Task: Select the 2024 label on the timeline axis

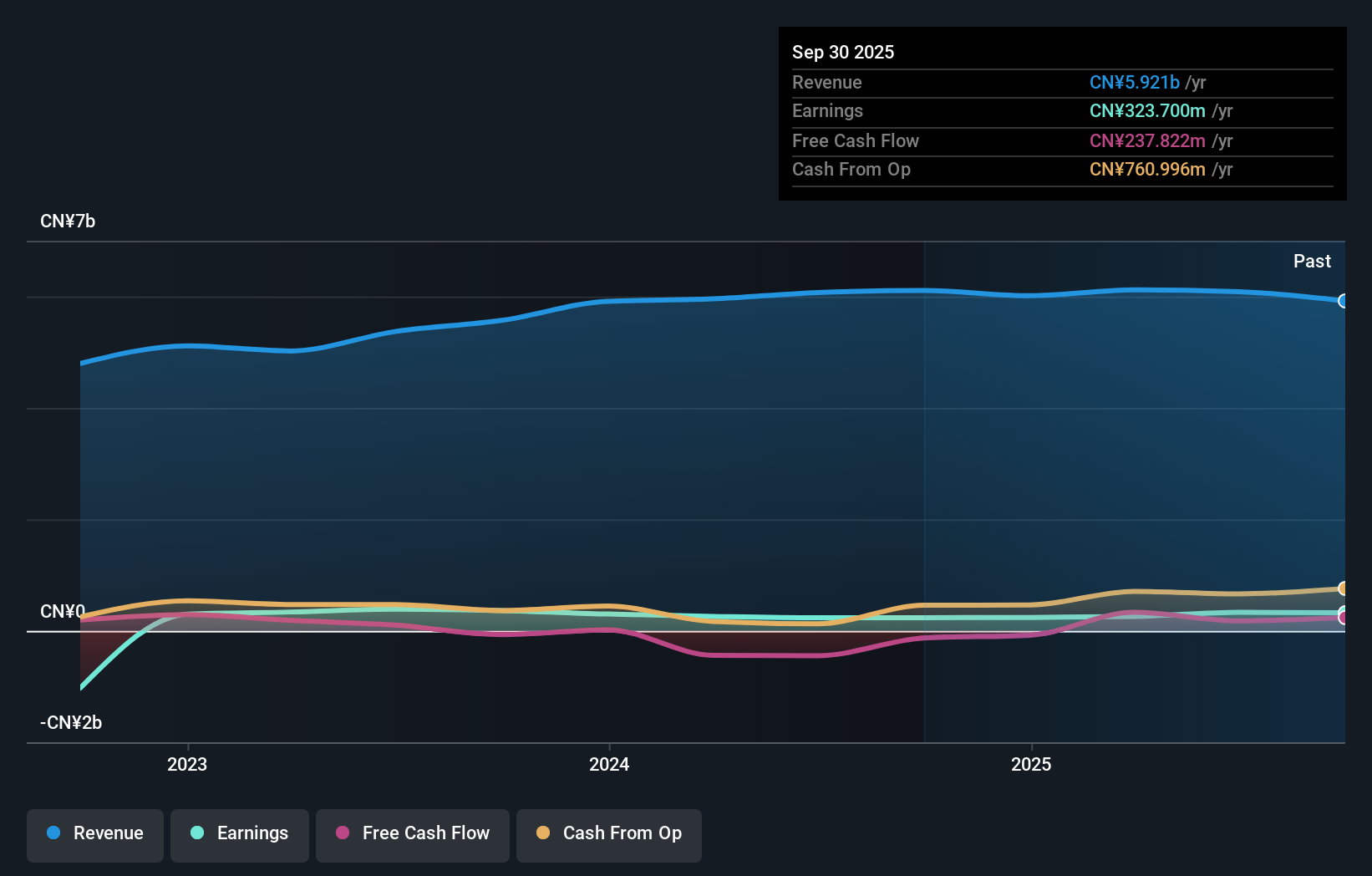Action: coord(609,764)
